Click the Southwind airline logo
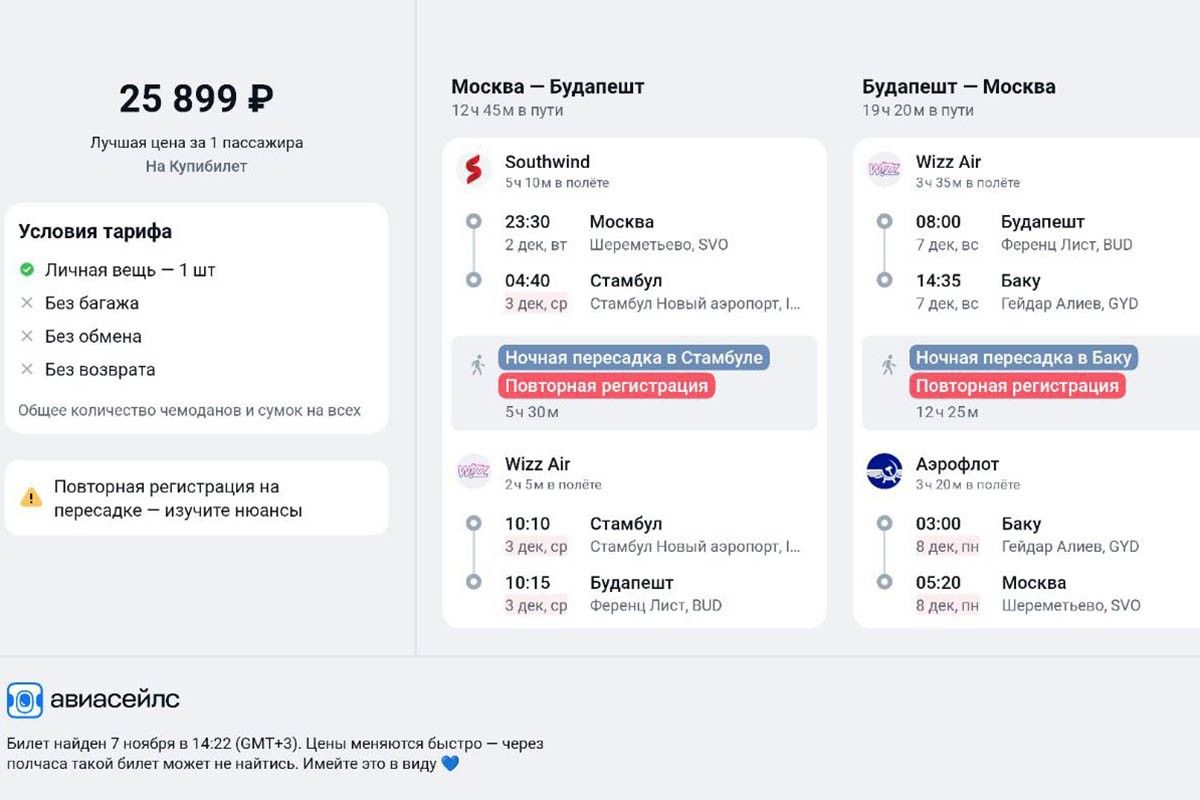Screen dimensions: 1200x800 (x=474, y=170)
